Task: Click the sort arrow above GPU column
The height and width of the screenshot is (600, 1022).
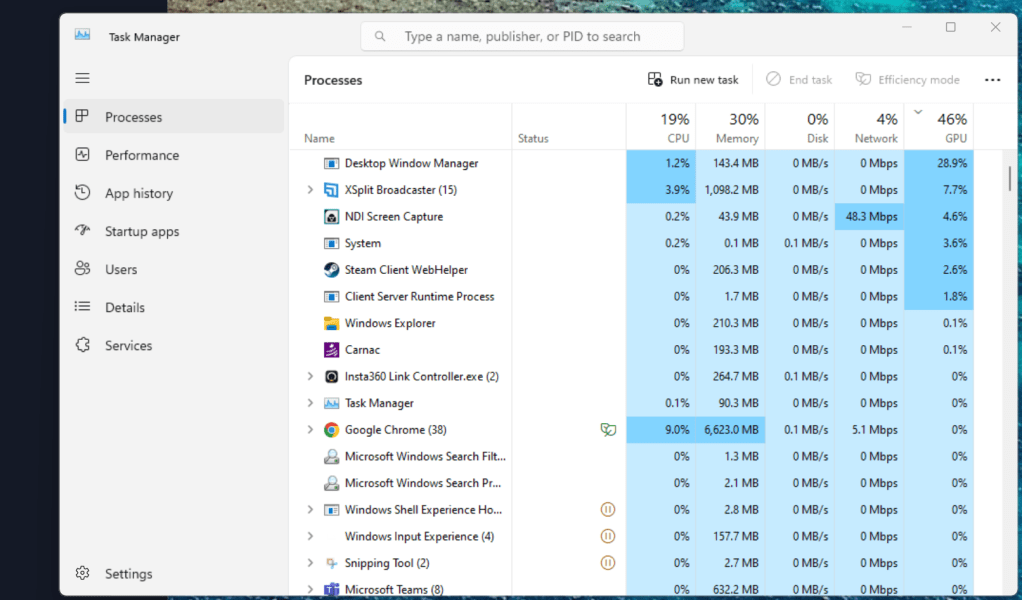Action: [x=918, y=112]
